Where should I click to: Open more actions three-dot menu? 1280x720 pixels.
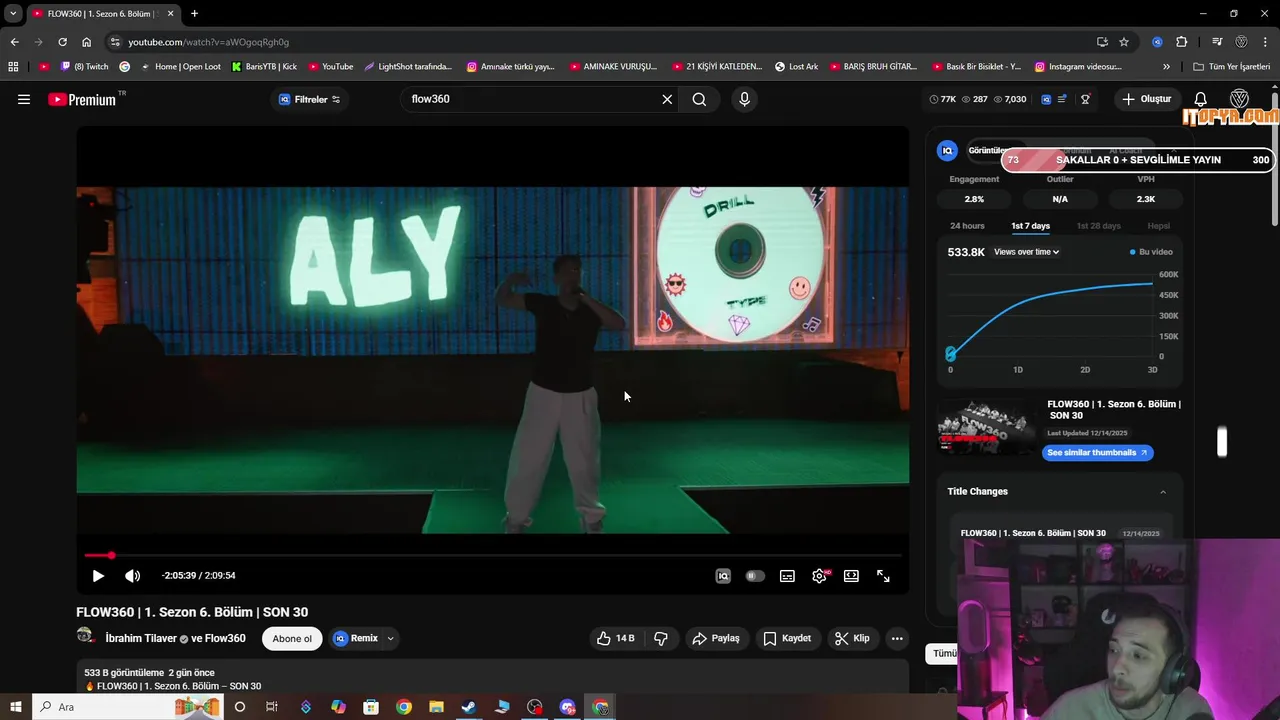point(897,638)
